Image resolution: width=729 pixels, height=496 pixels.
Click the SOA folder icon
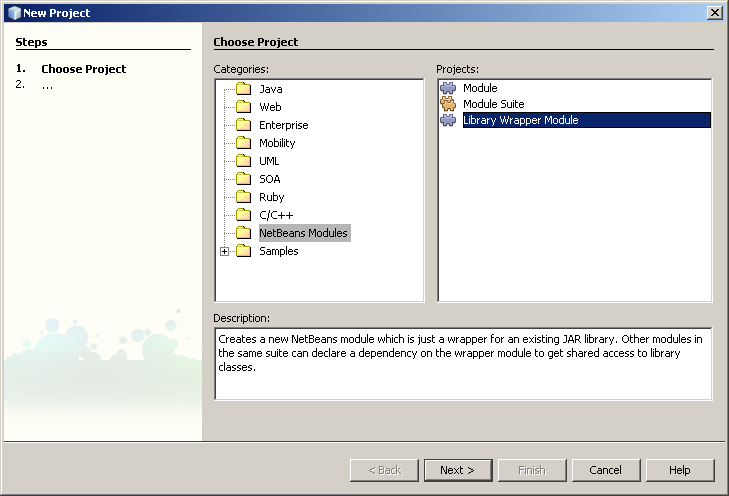point(243,179)
